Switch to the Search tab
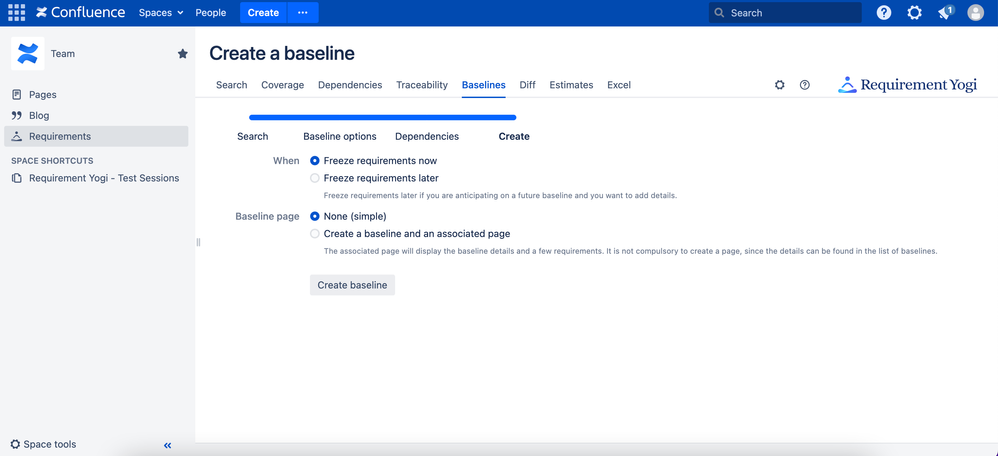Screen dimensions: 998x456 coord(232,85)
